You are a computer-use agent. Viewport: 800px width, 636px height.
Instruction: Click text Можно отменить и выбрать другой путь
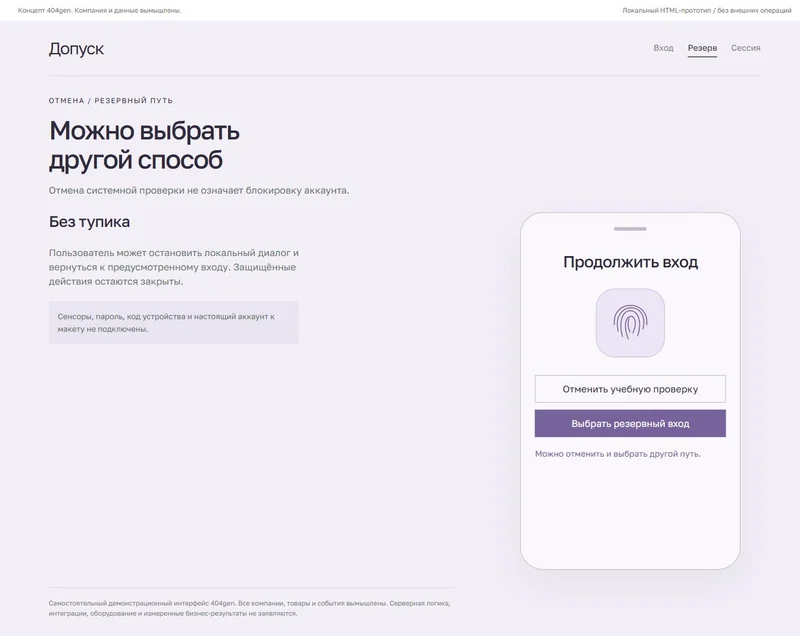tap(617, 454)
